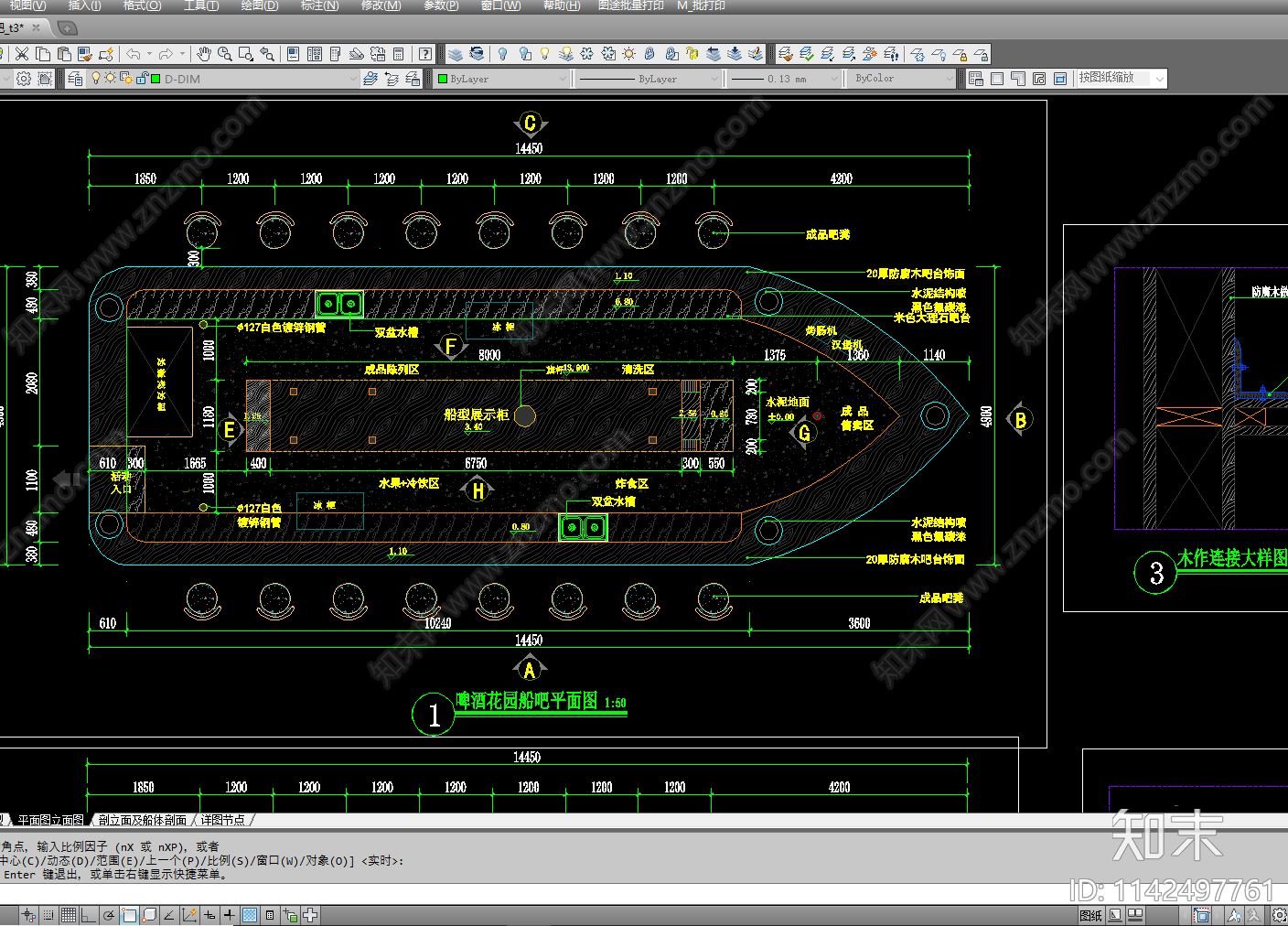Click the ByLayer green color control
The width and height of the screenshot is (1288, 926).
[501, 79]
